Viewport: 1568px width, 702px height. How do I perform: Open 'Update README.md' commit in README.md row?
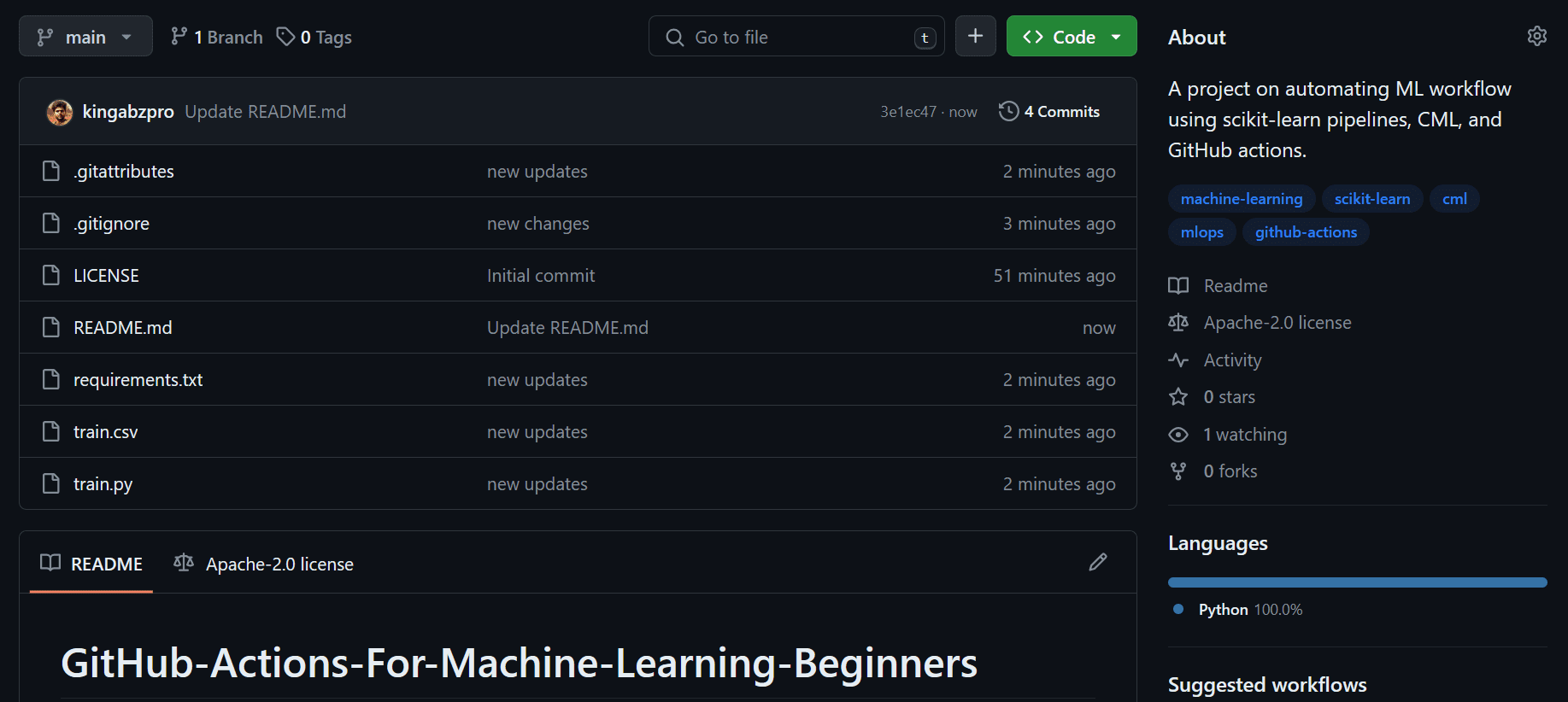[x=567, y=328]
